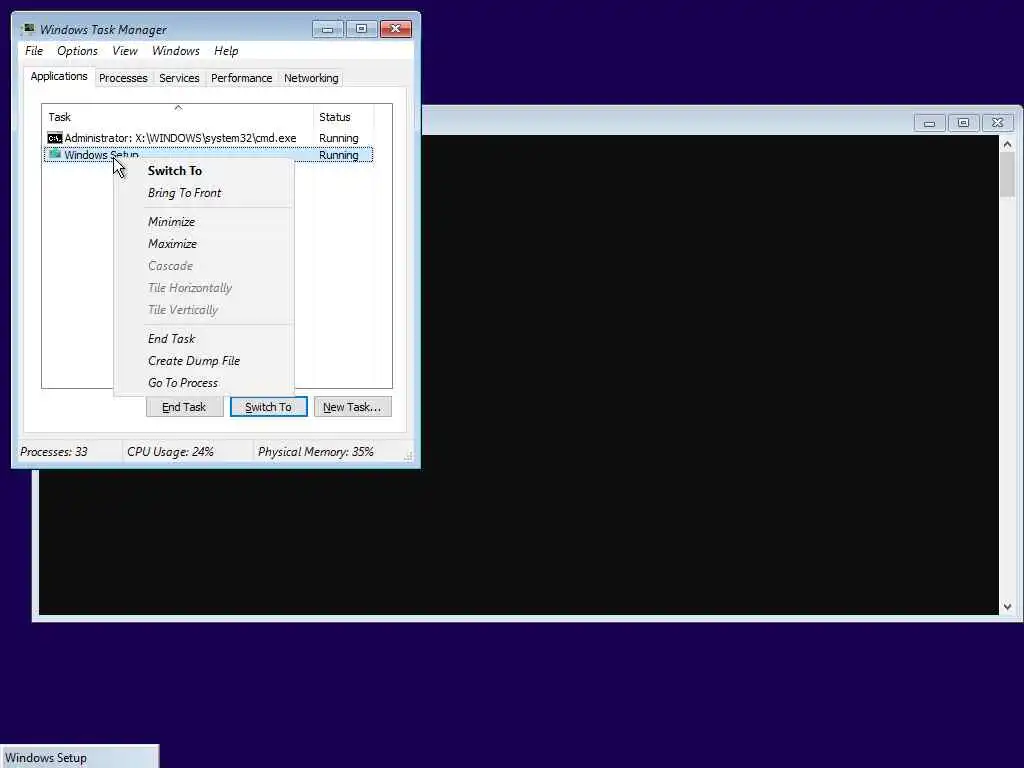Open the Help menu
1024x768 pixels.
click(x=226, y=51)
